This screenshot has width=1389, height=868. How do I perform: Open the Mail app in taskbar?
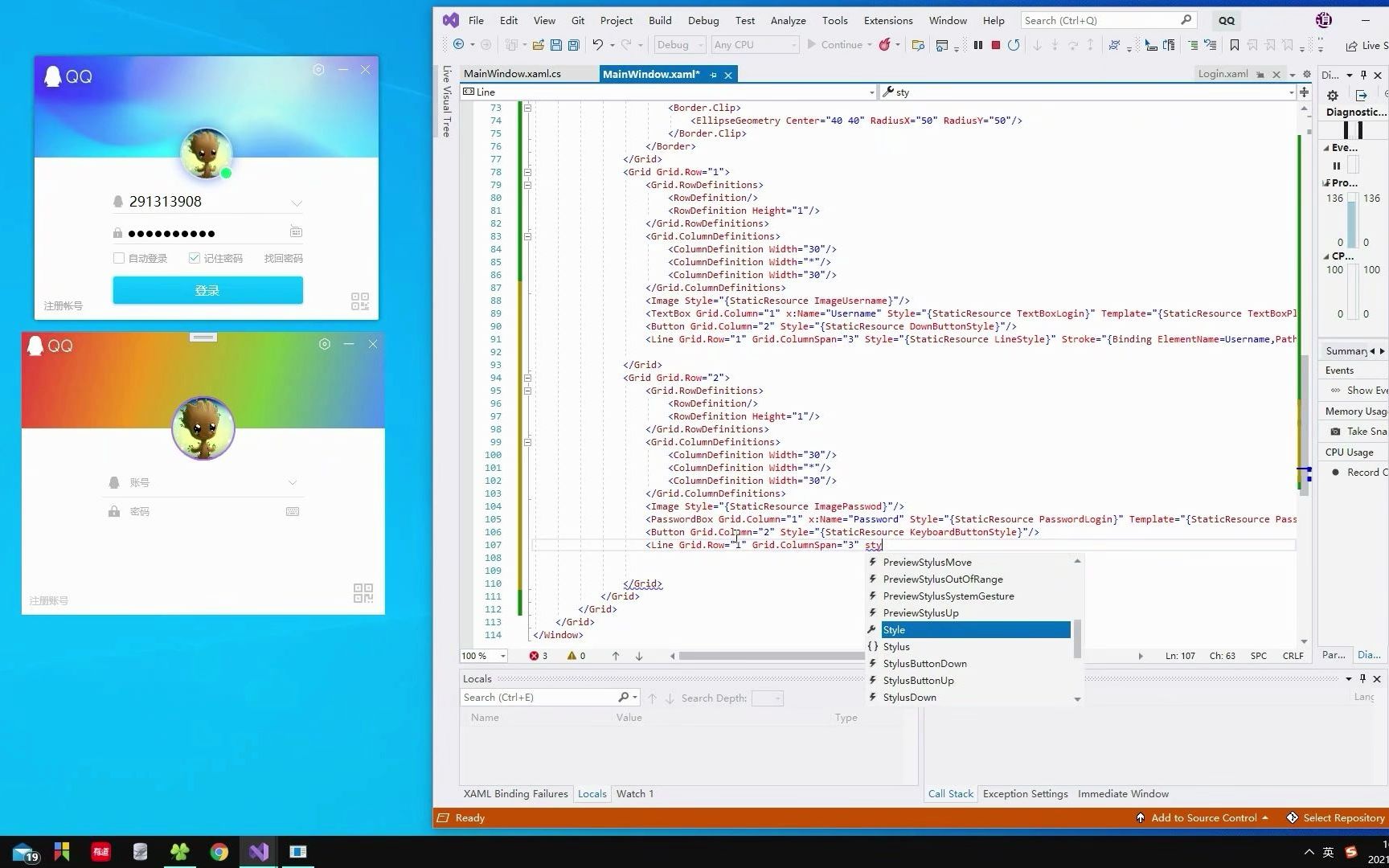coord(25,852)
